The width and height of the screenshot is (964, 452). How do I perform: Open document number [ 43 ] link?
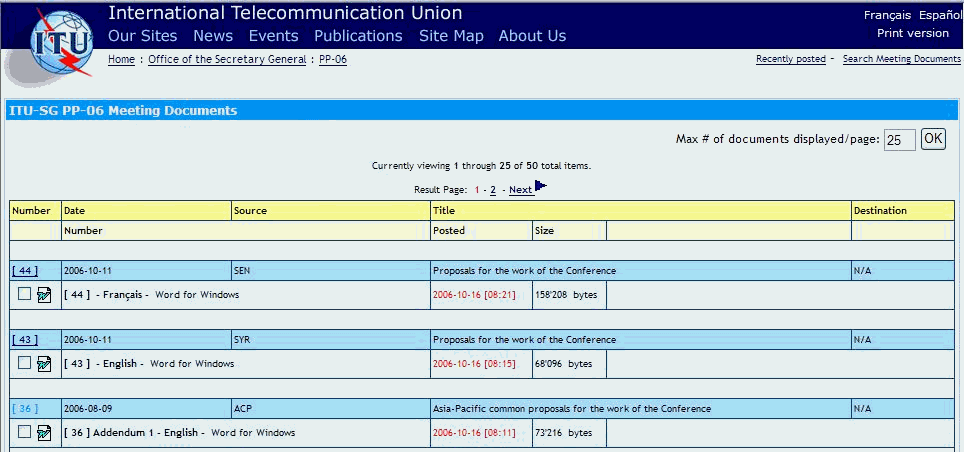pos(25,339)
